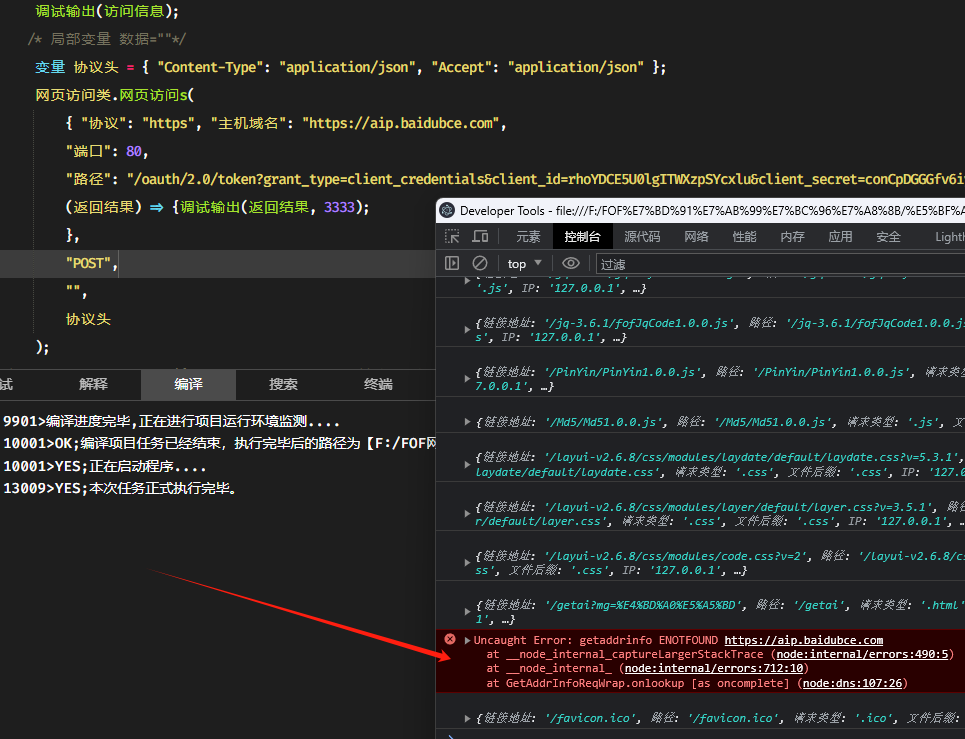965x739 pixels.
Task: Open the 安全 tab
Action: [x=888, y=236]
